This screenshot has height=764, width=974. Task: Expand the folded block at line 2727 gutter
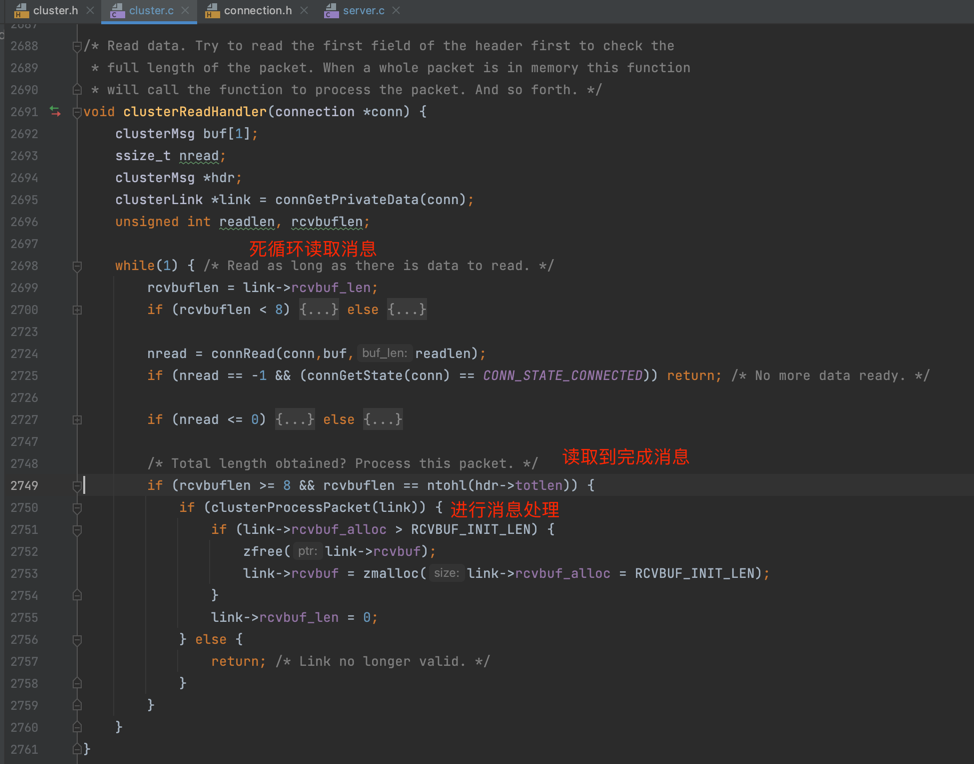(77, 419)
